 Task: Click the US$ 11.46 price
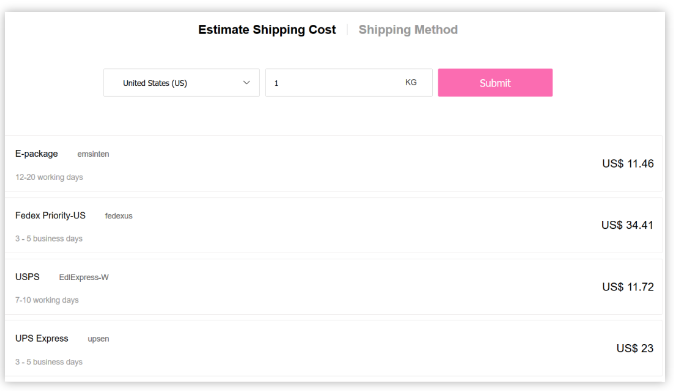(x=628, y=164)
